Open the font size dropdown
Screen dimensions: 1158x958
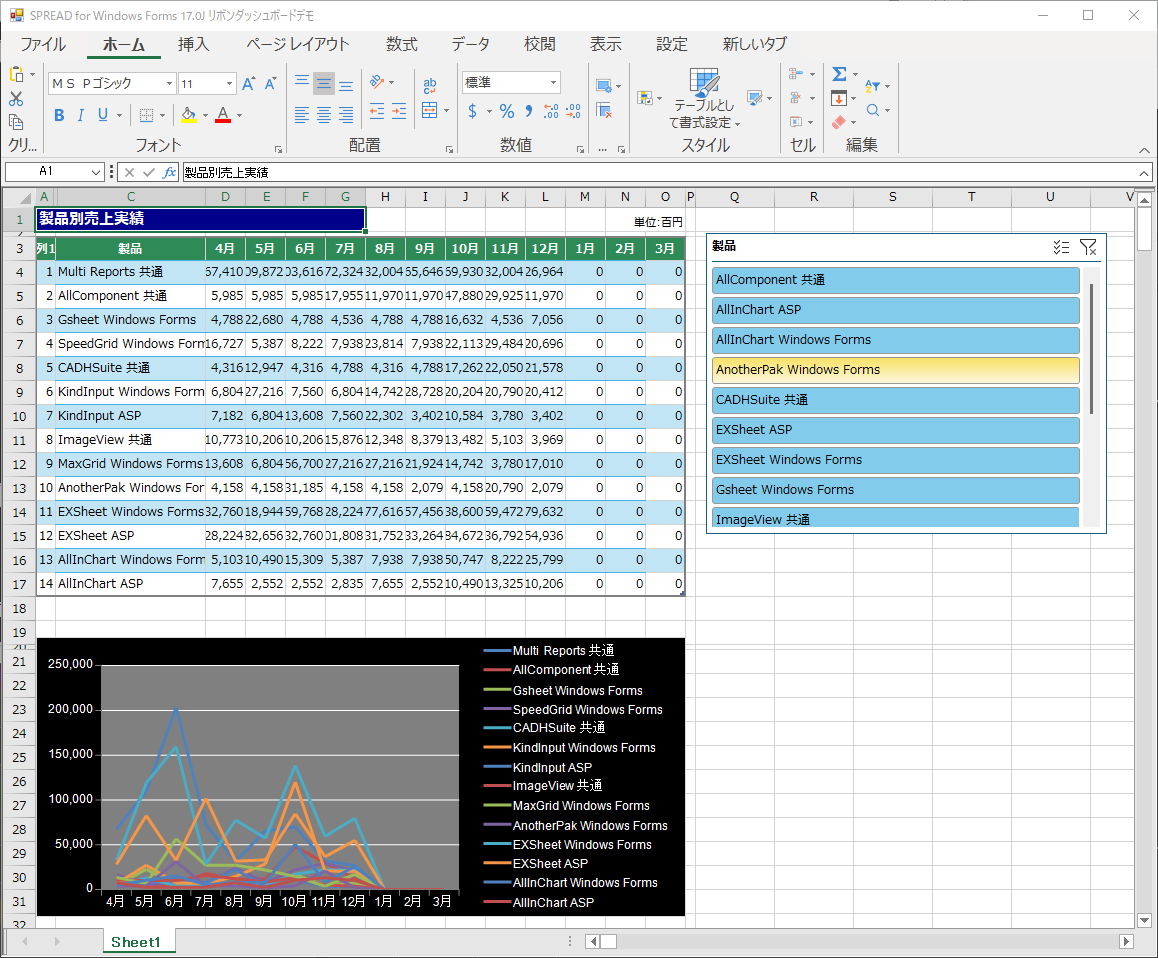[x=229, y=83]
